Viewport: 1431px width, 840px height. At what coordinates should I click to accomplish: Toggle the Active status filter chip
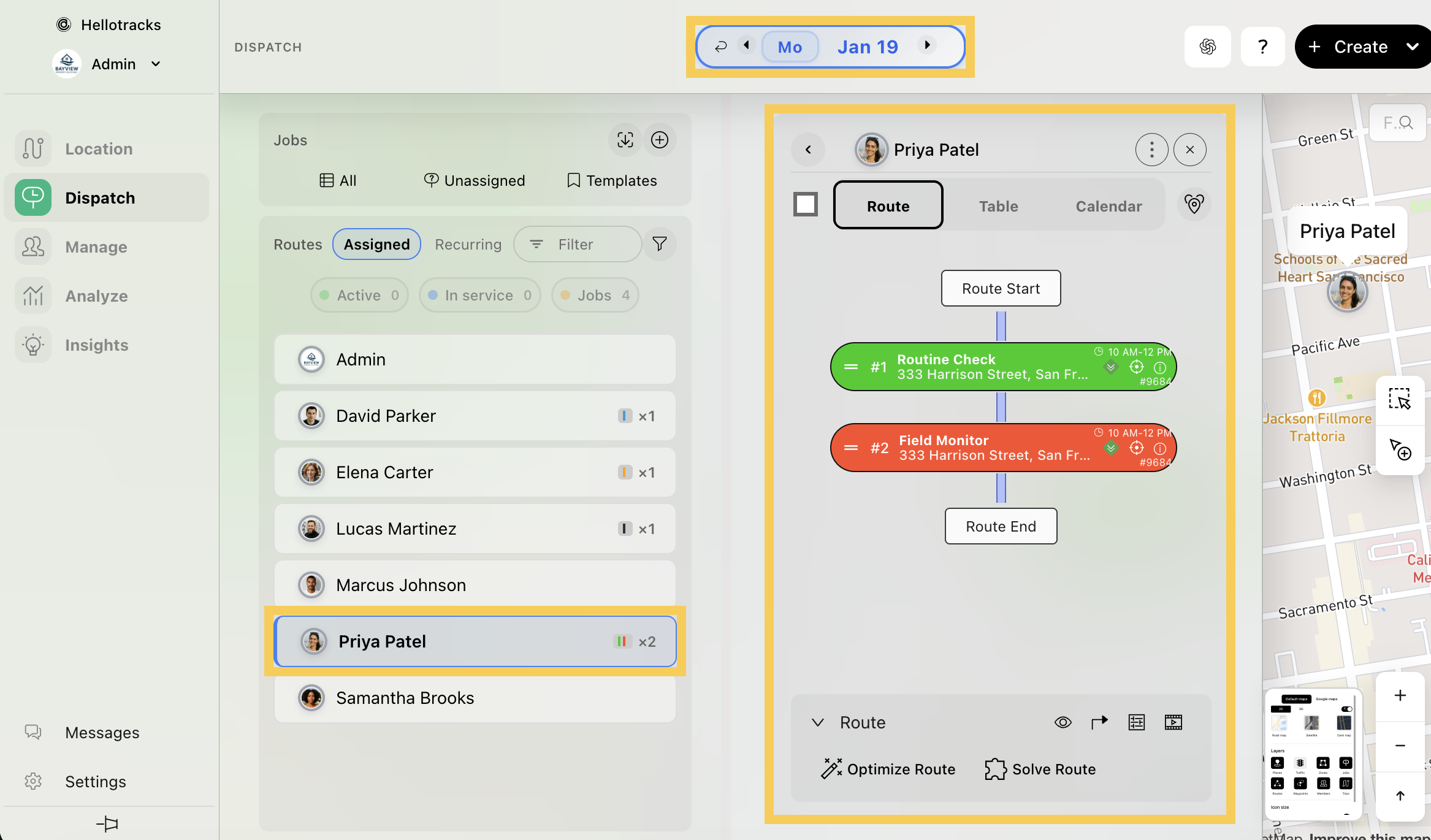(359, 296)
